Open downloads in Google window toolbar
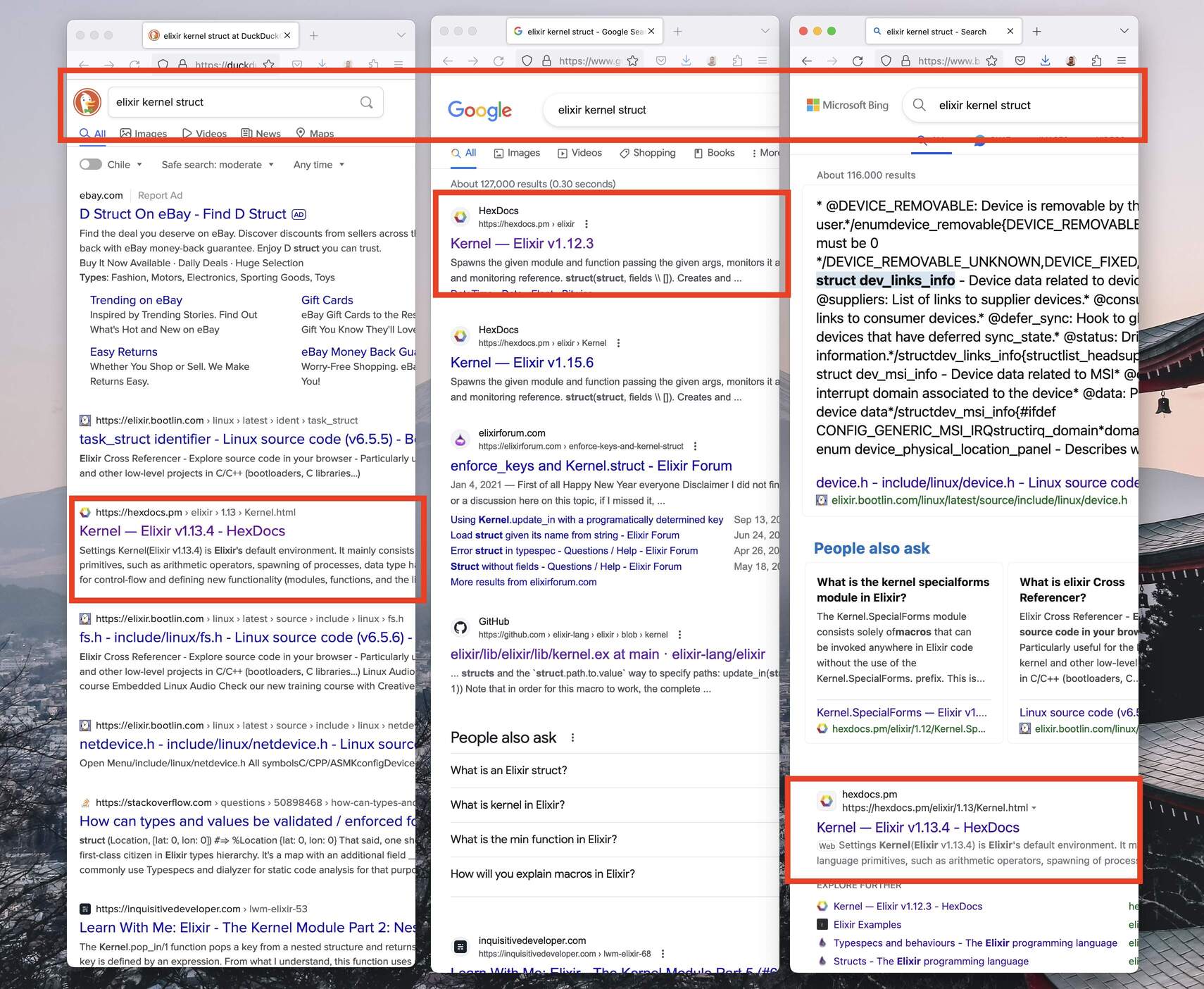Viewport: 1204px width, 989px height. click(686, 61)
